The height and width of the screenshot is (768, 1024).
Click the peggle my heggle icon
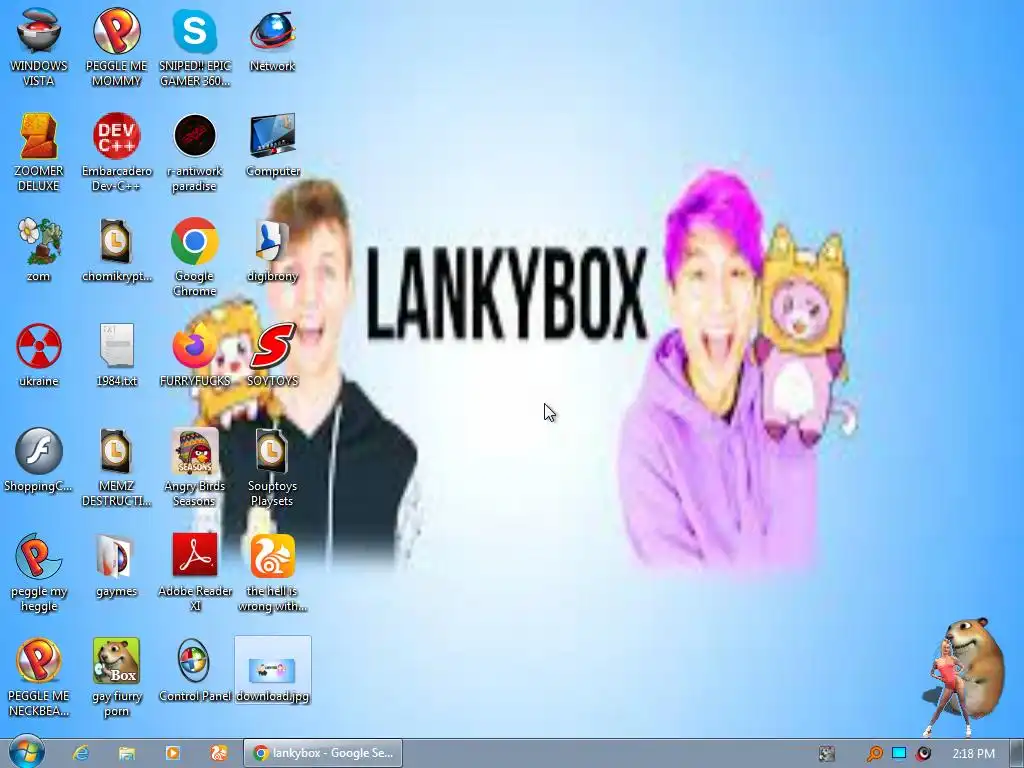pyautogui.click(x=39, y=573)
